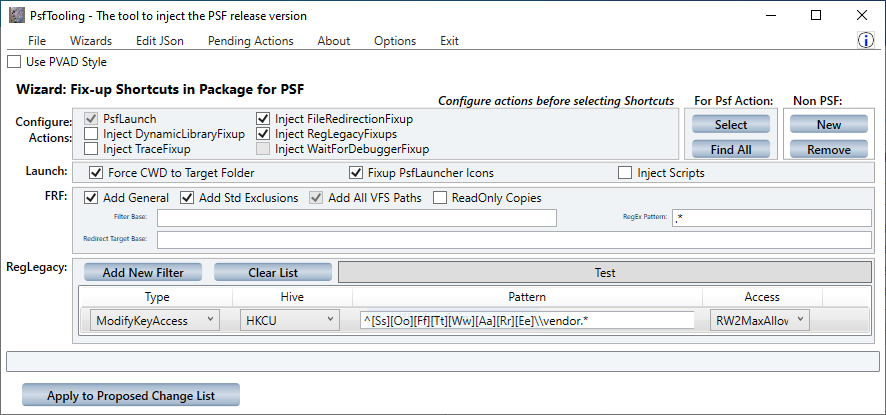Image resolution: width=886 pixels, height=415 pixels.
Task: Open the HKCU hive dropdown
Action: [x=290, y=321]
